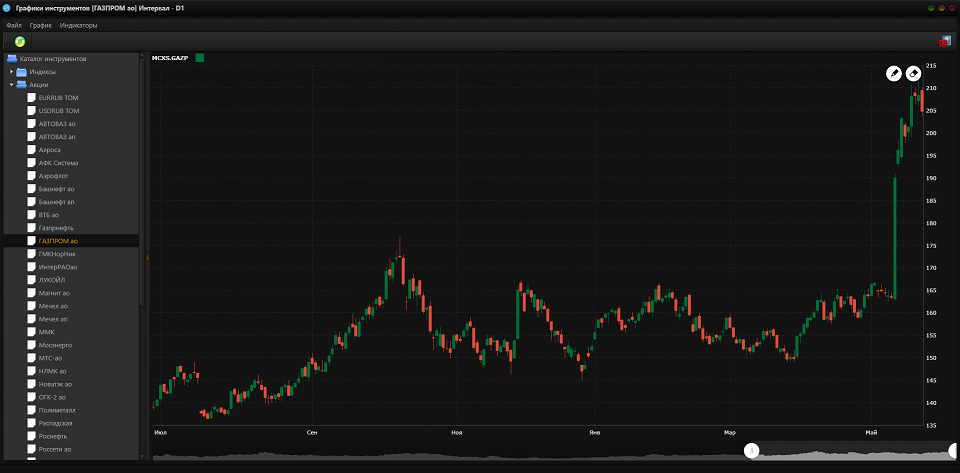Choose USDRUB TOM instrument
Image resolution: width=960 pixels, height=473 pixels.
[58, 111]
